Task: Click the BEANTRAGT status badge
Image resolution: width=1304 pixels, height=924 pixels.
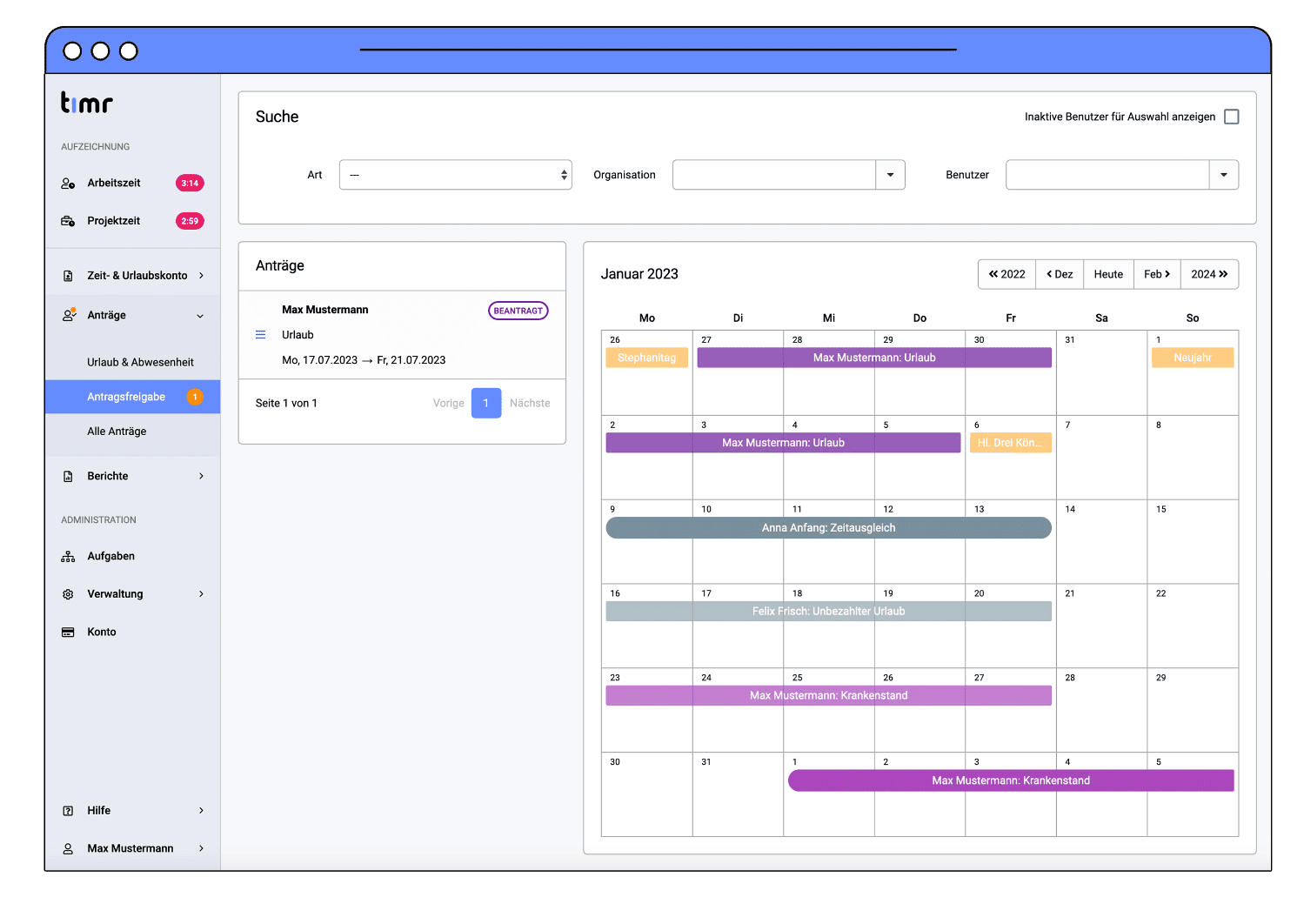Action: click(518, 311)
